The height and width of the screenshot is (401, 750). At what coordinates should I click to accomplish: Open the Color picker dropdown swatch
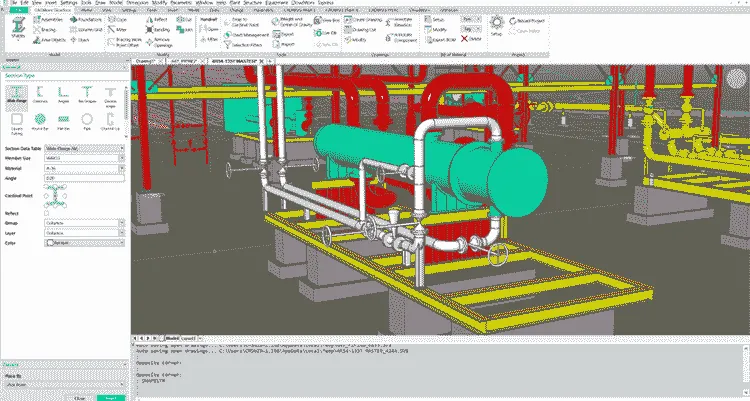click(84, 243)
